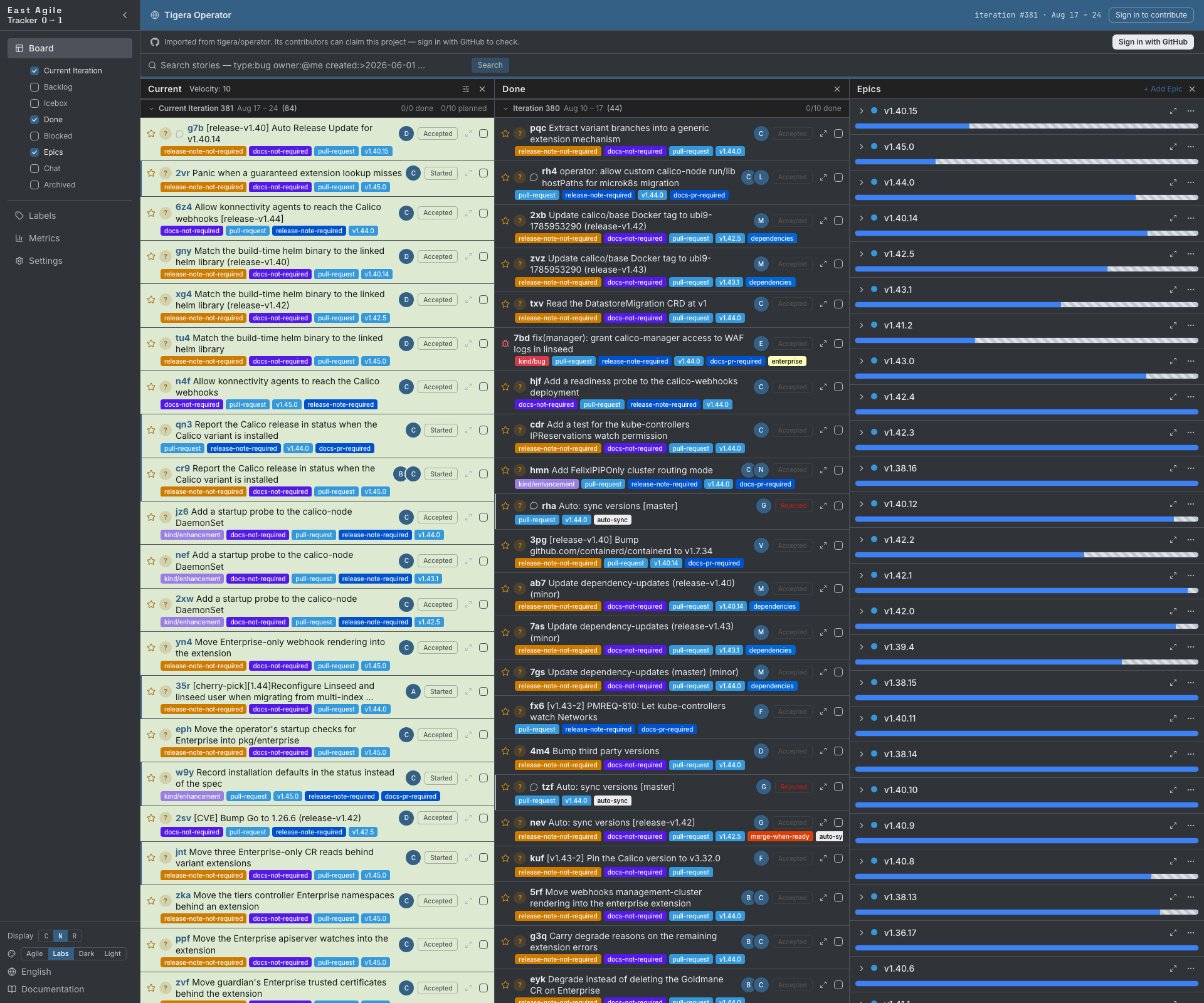The height and width of the screenshot is (1003, 1204).
Task: Click Sign in to contribute
Action: point(1151,15)
